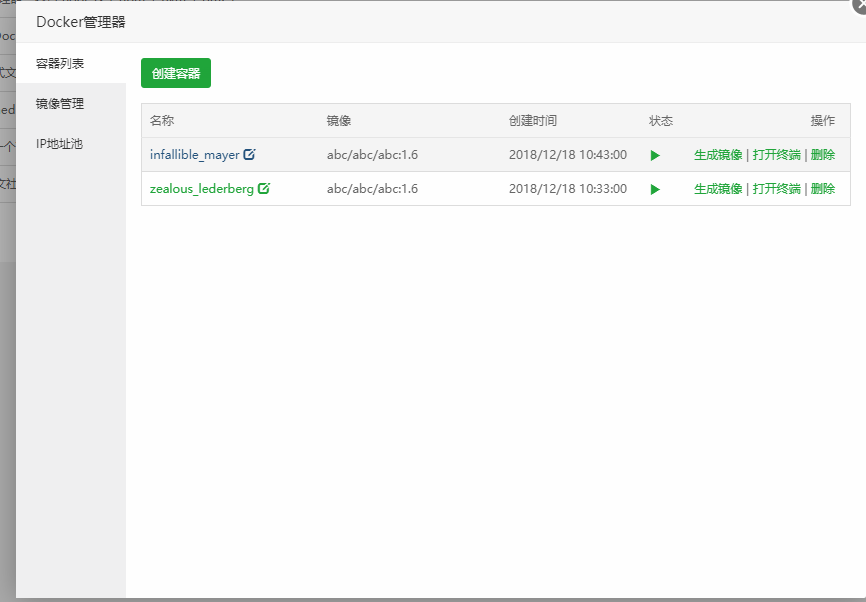Click the 操作 column header

(823, 120)
